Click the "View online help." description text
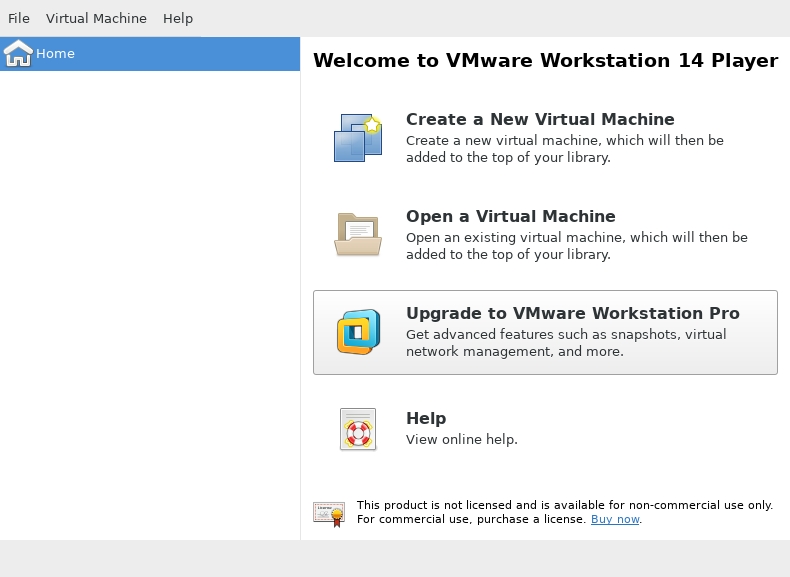 pyautogui.click(x=461, y=440)
